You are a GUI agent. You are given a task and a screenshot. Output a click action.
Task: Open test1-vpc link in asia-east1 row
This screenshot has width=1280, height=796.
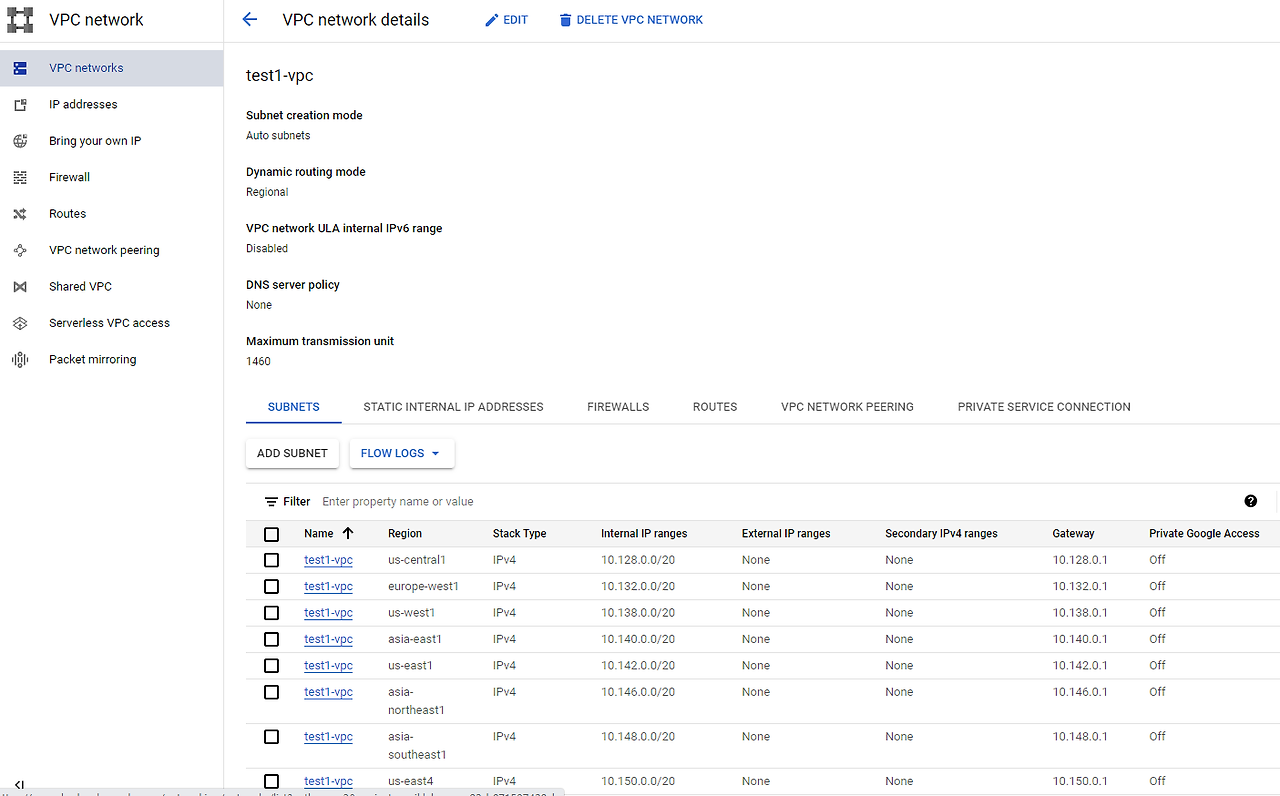pyautogui.click(x=328, y=640)
